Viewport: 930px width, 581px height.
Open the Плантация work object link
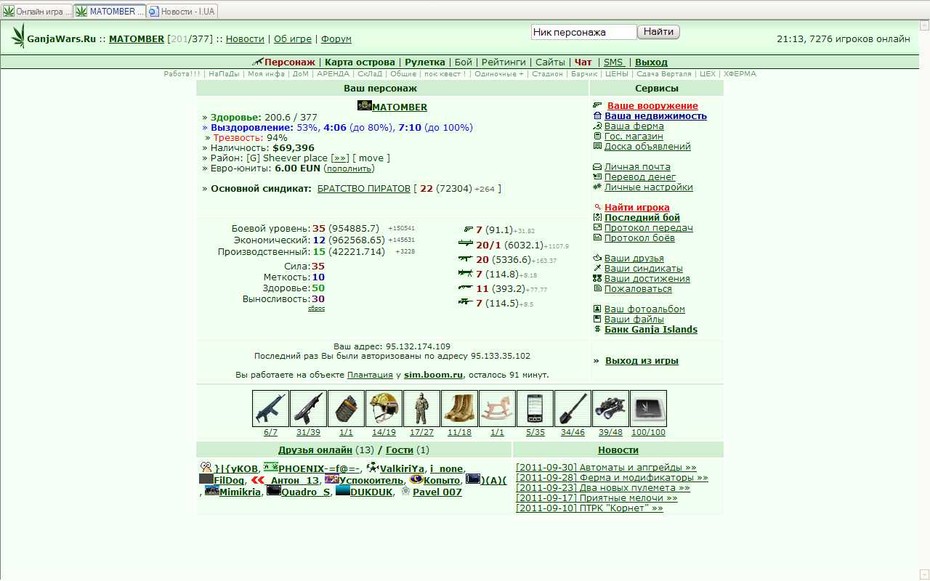[x=370, y=375]
